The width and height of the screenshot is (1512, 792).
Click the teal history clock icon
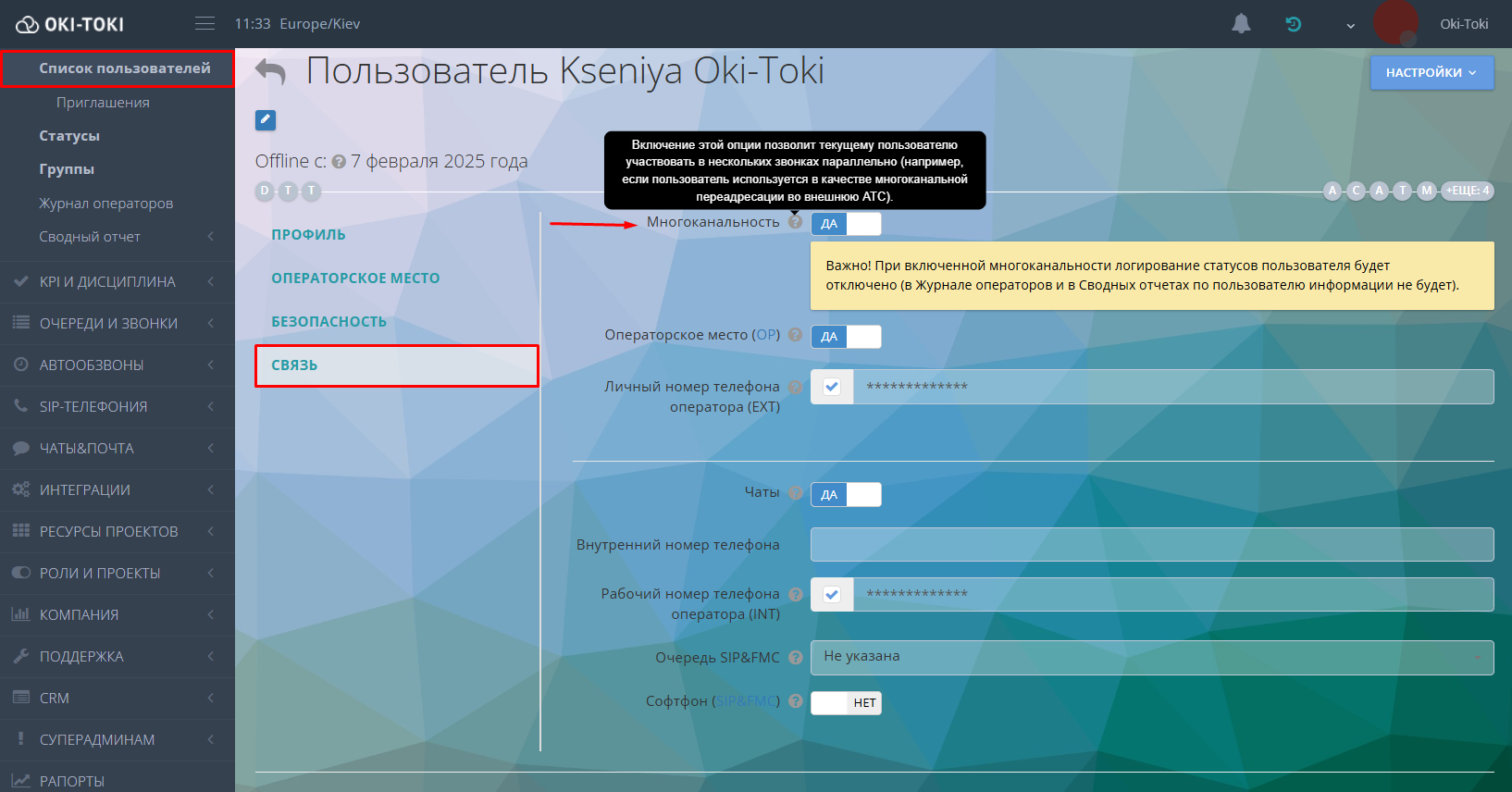[1294, 24]
